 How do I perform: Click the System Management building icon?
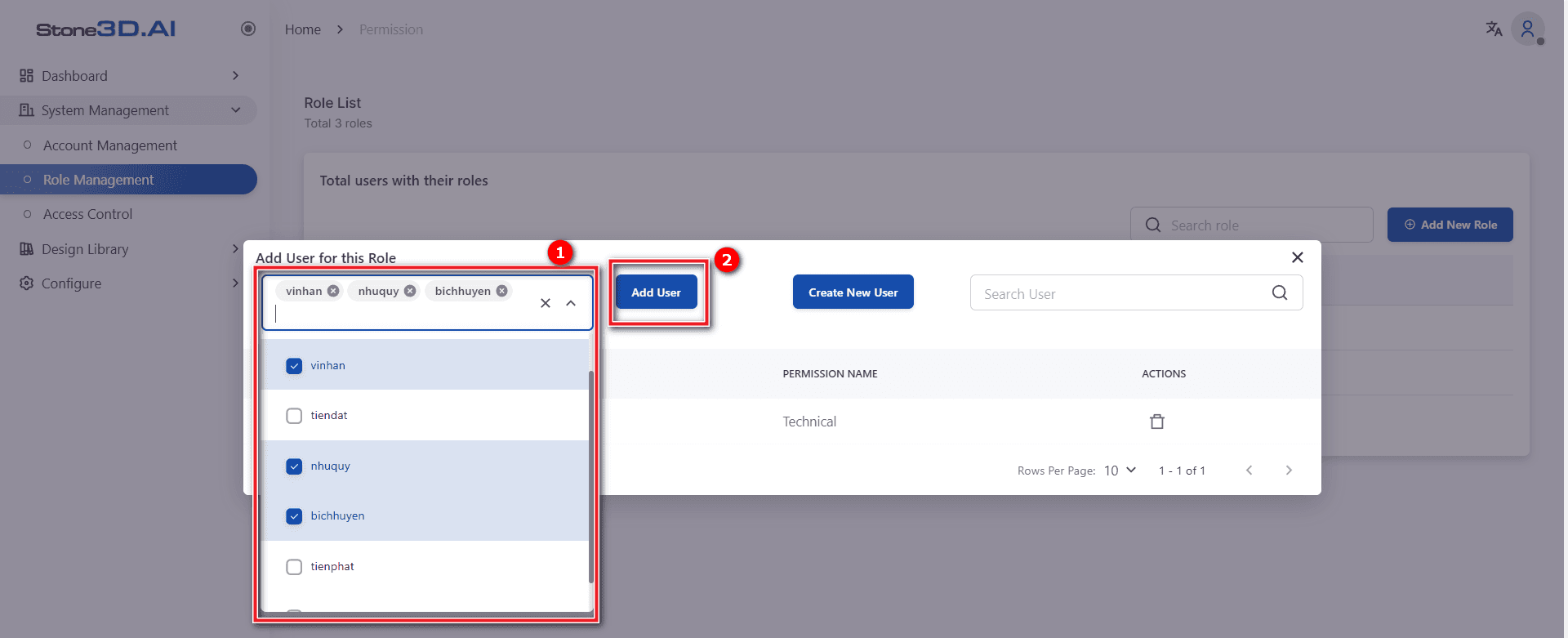pos(26,110)
